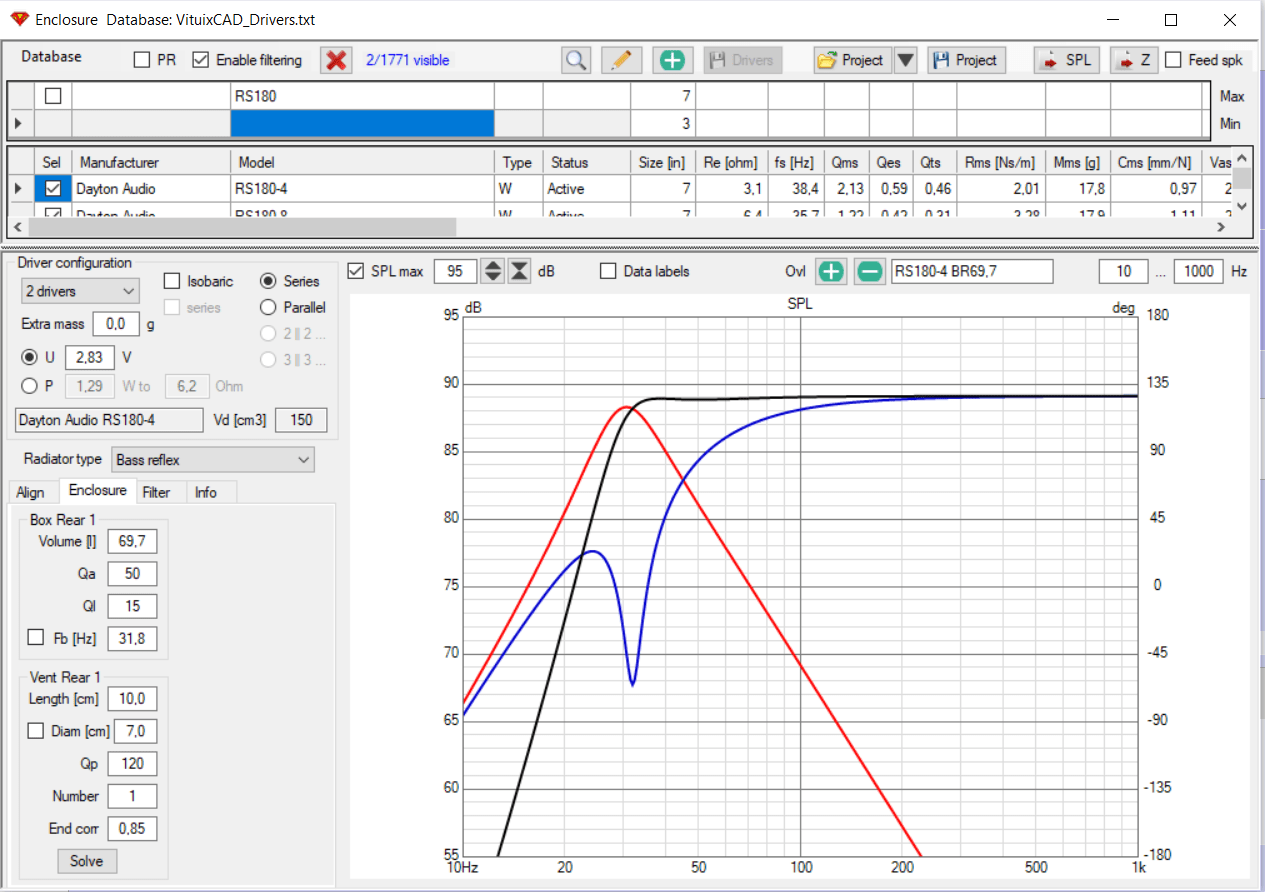Enable the Isobaric checkbox
The width and height of the screenshot is (1265, 892).
tap(171, 281)
